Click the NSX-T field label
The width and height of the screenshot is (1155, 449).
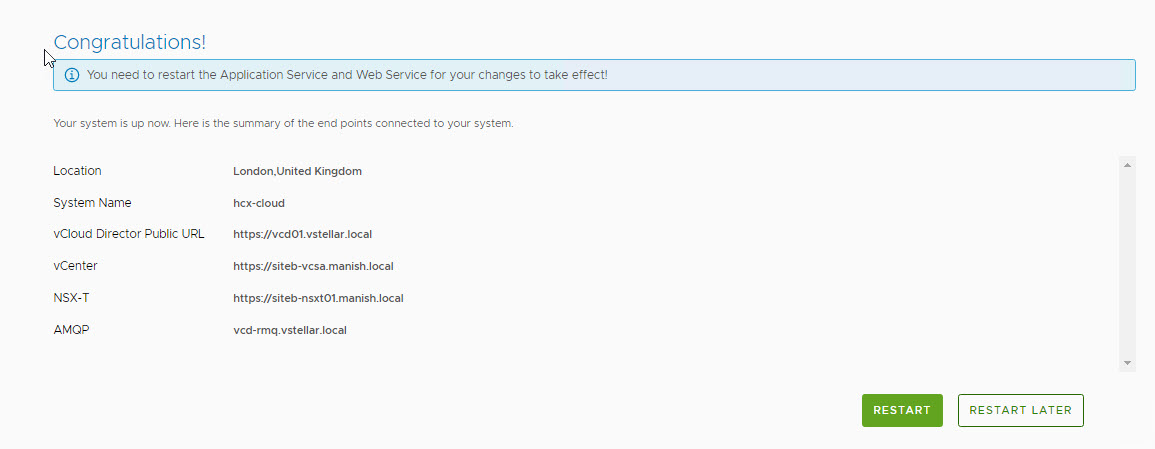[72, 298]
